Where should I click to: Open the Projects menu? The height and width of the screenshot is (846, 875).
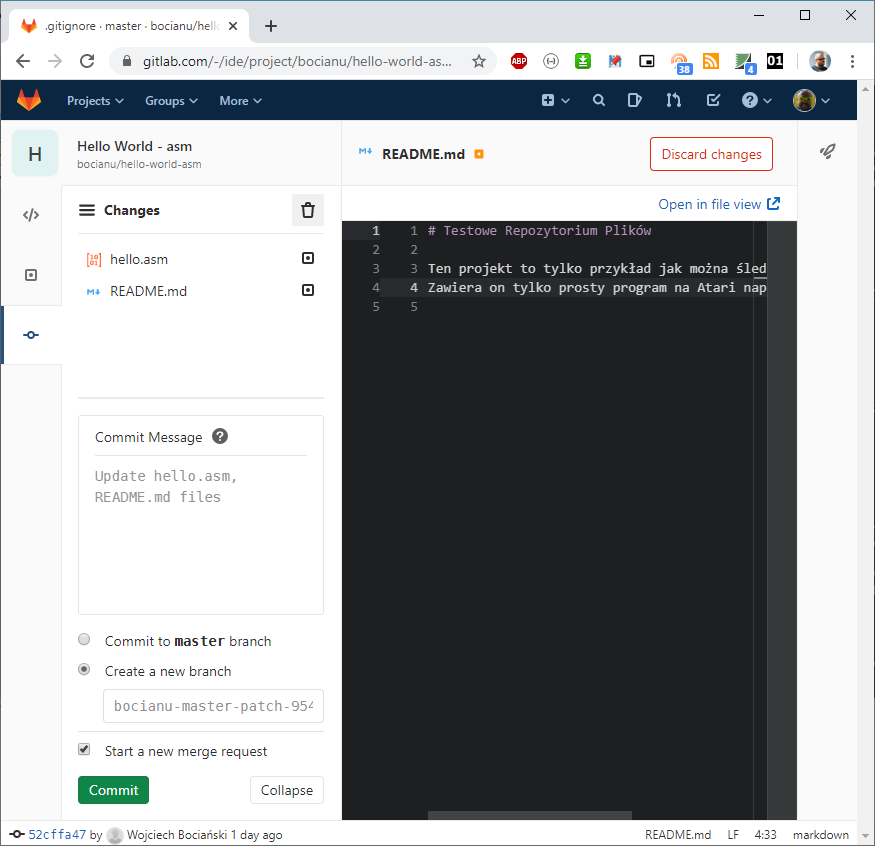click(94, 100)
